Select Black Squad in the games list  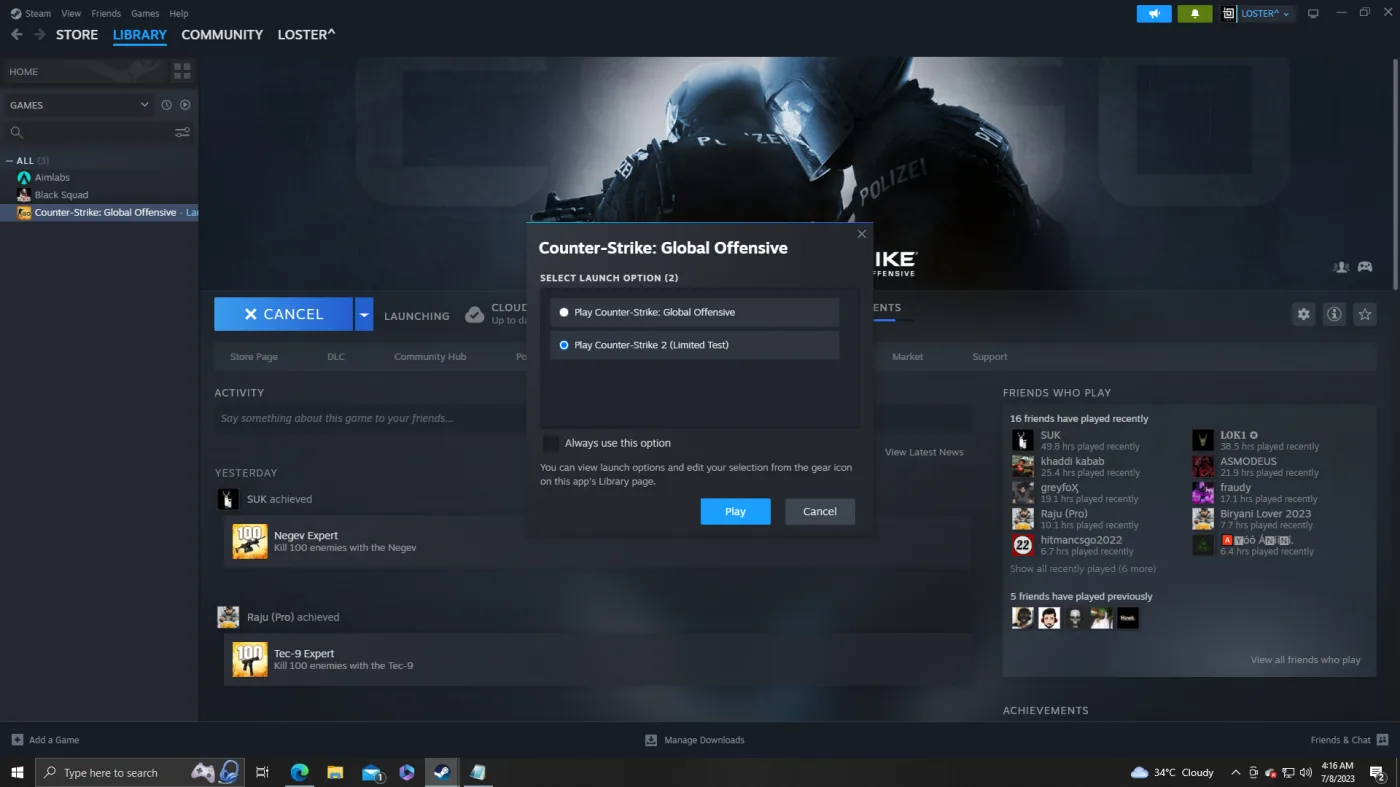pyautogui.click(x=61, y=195)
